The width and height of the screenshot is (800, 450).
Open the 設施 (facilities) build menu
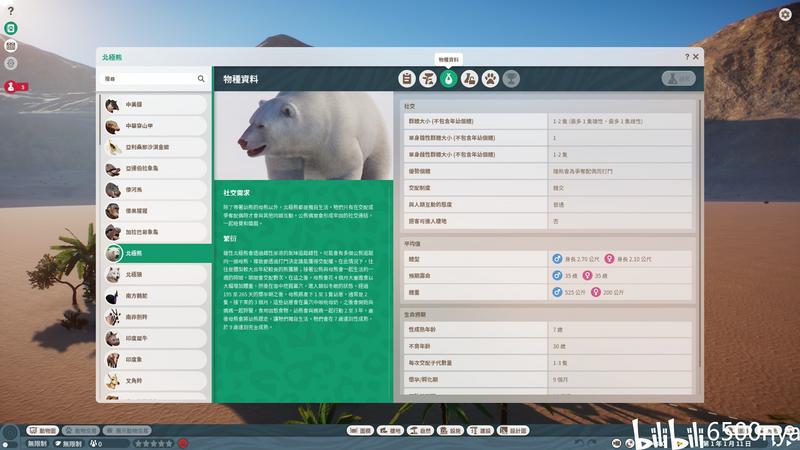tap(451, 431)
